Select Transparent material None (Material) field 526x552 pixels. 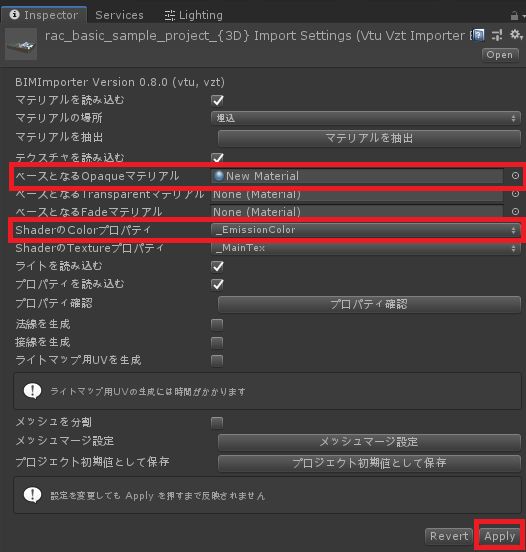357,194
